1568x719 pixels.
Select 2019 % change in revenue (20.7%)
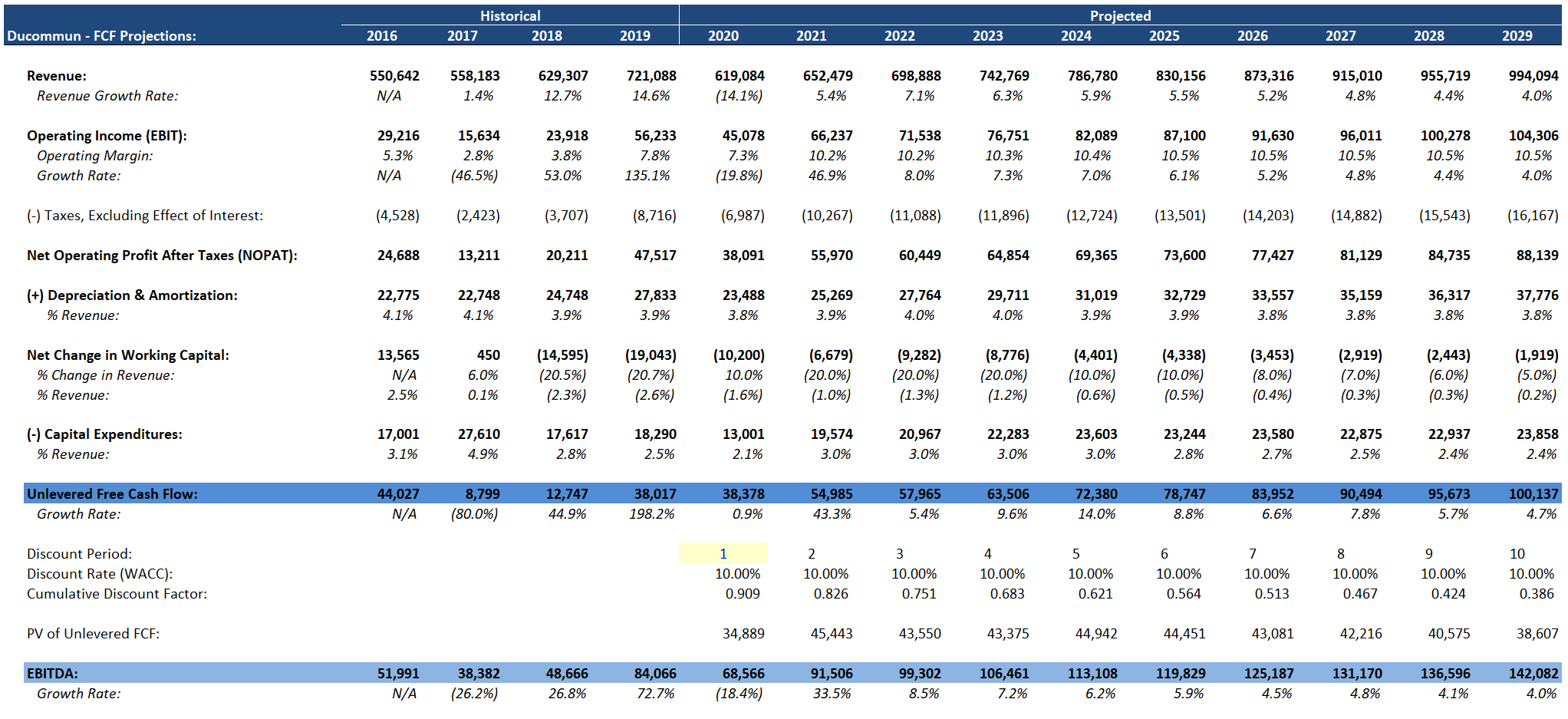[651, 375]
